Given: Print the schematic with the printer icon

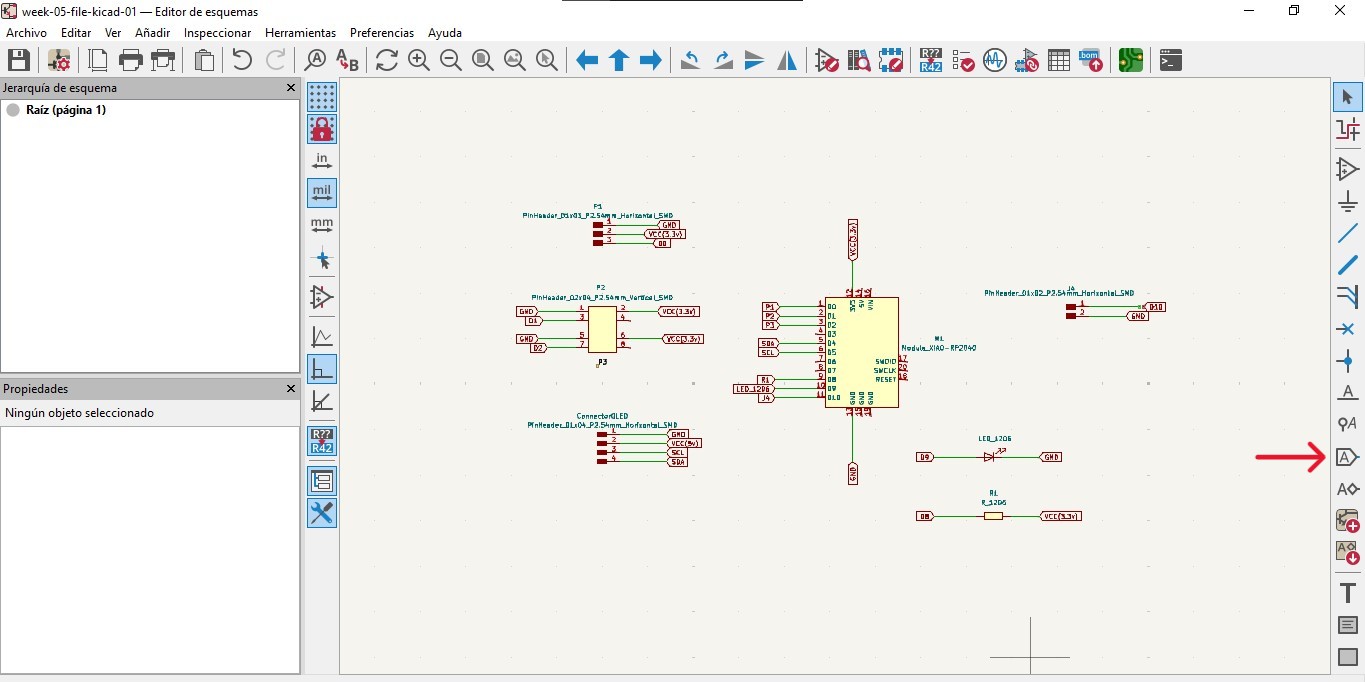Looking at the screenshot, I should click(130, 60).
